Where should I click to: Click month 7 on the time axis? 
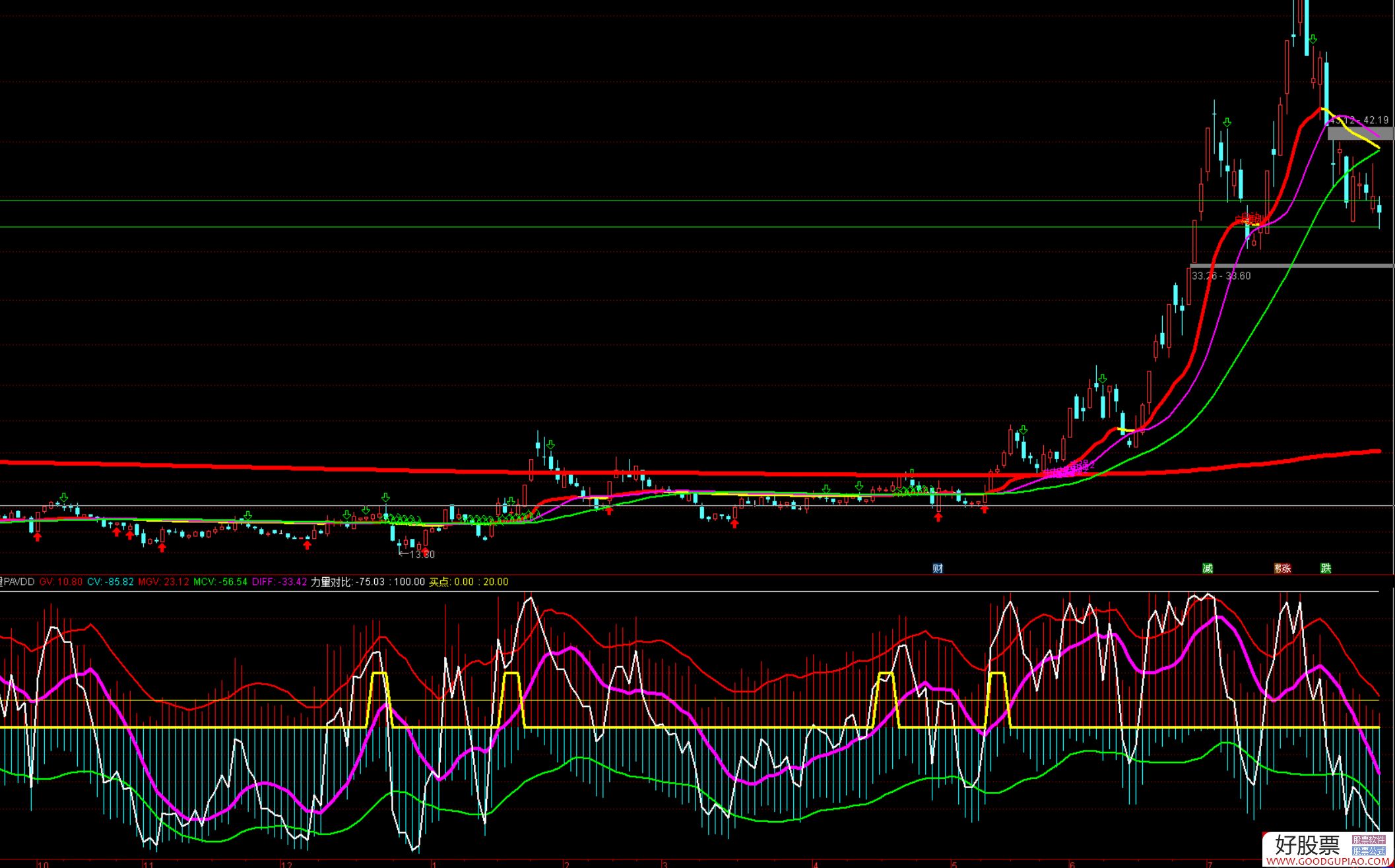1210,864
